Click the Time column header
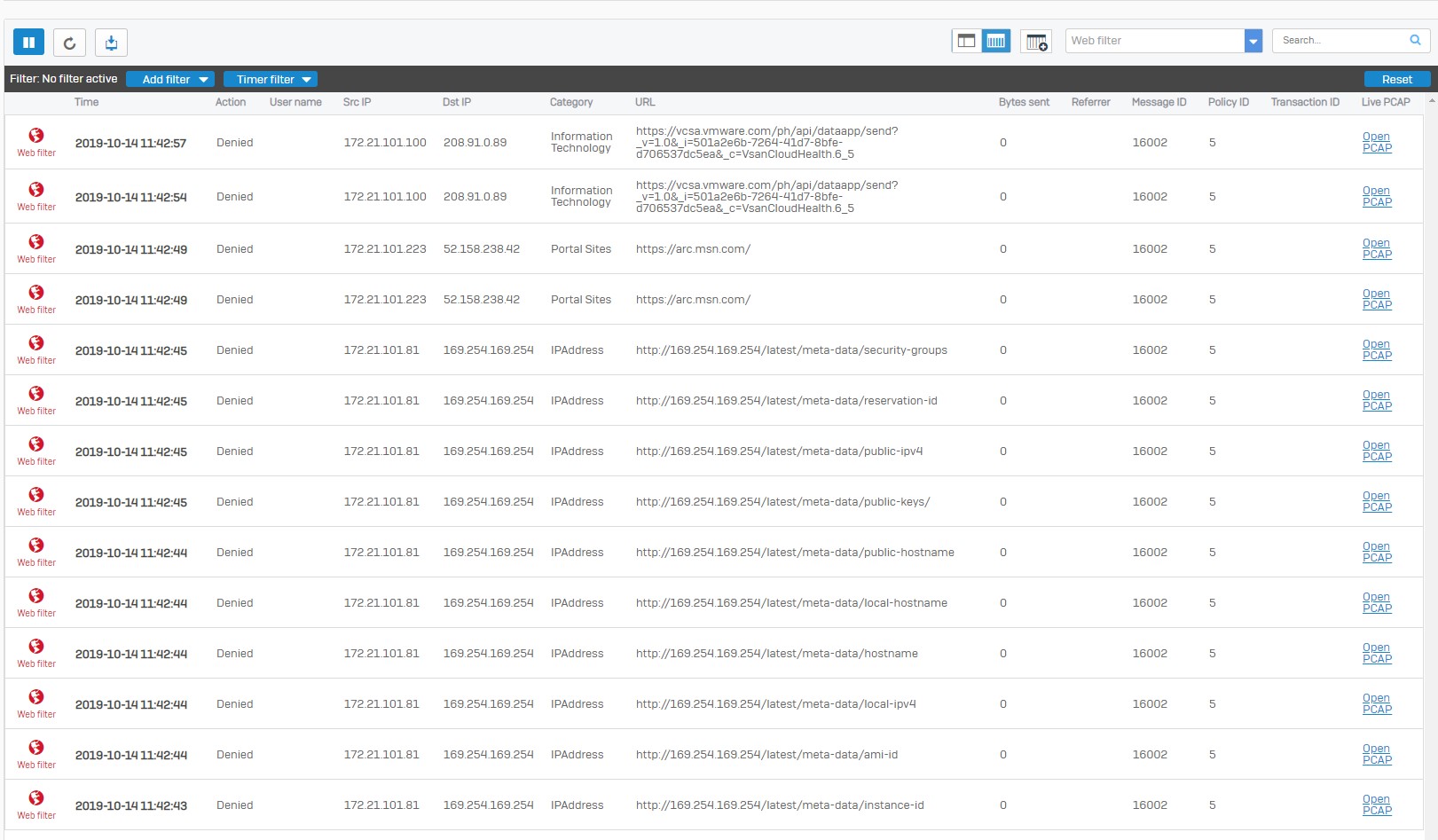1438x840 pixels. pyautogui.click(x=86, y=102)
